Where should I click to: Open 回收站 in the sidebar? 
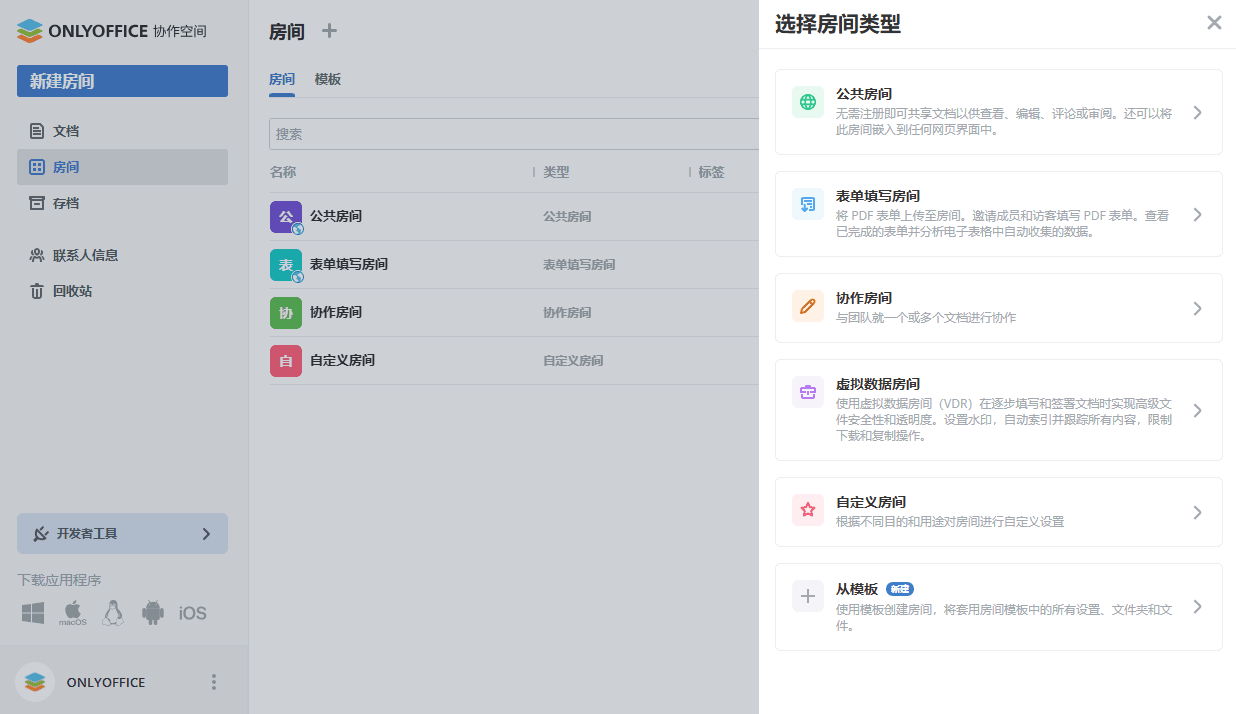(x=122, y=291)
